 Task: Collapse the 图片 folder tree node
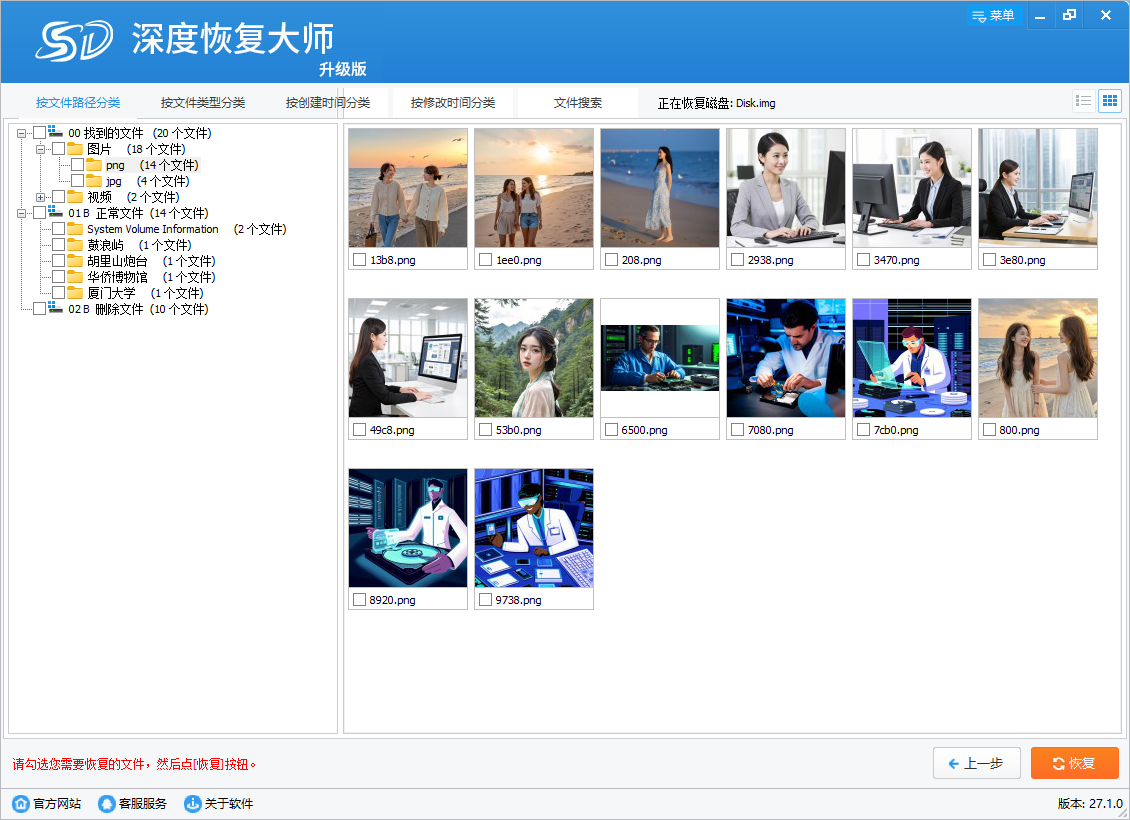click(x=41, y=149)
